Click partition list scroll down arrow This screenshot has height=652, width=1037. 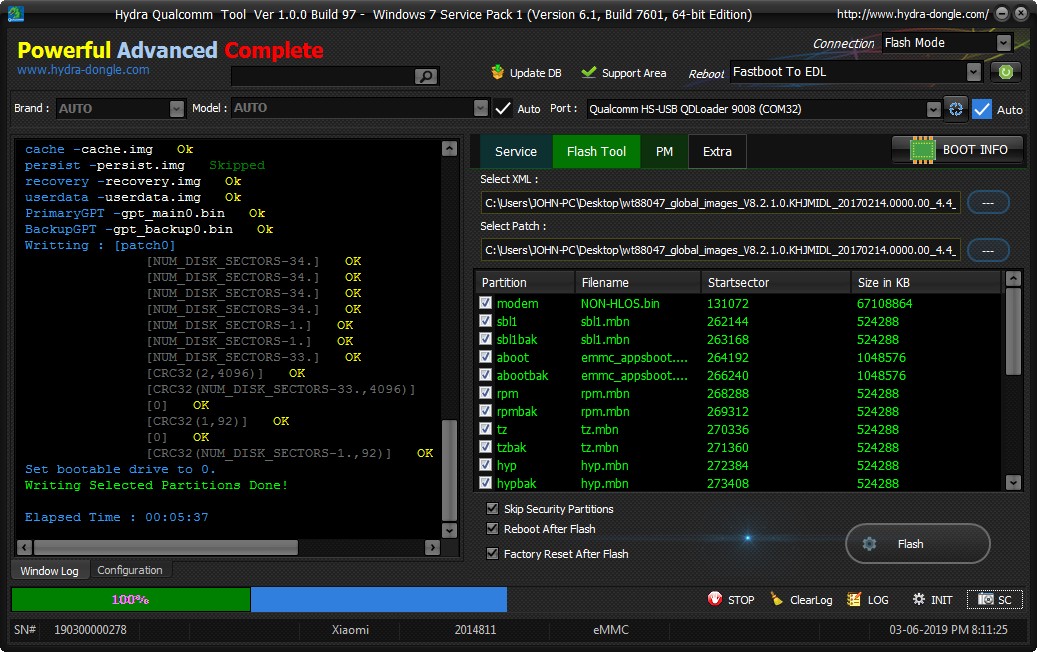point(1013,483)
